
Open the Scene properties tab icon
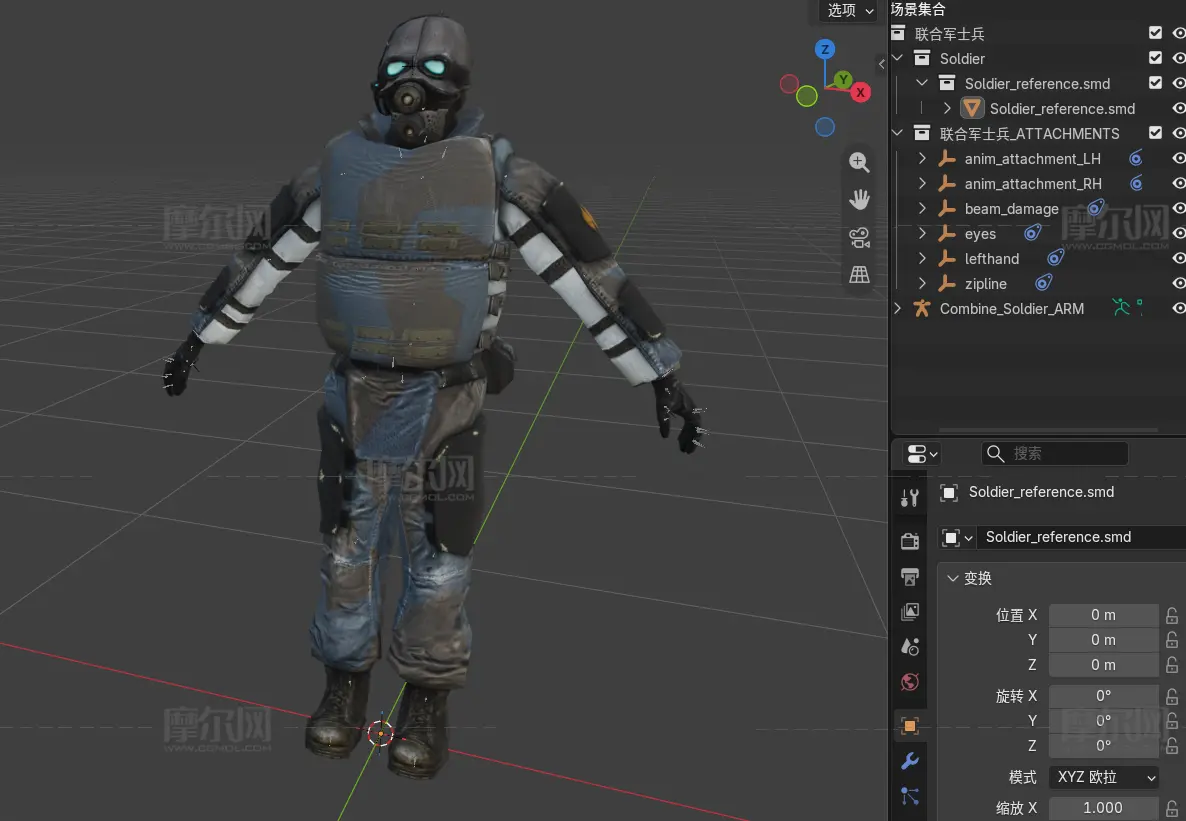[910, 646]
